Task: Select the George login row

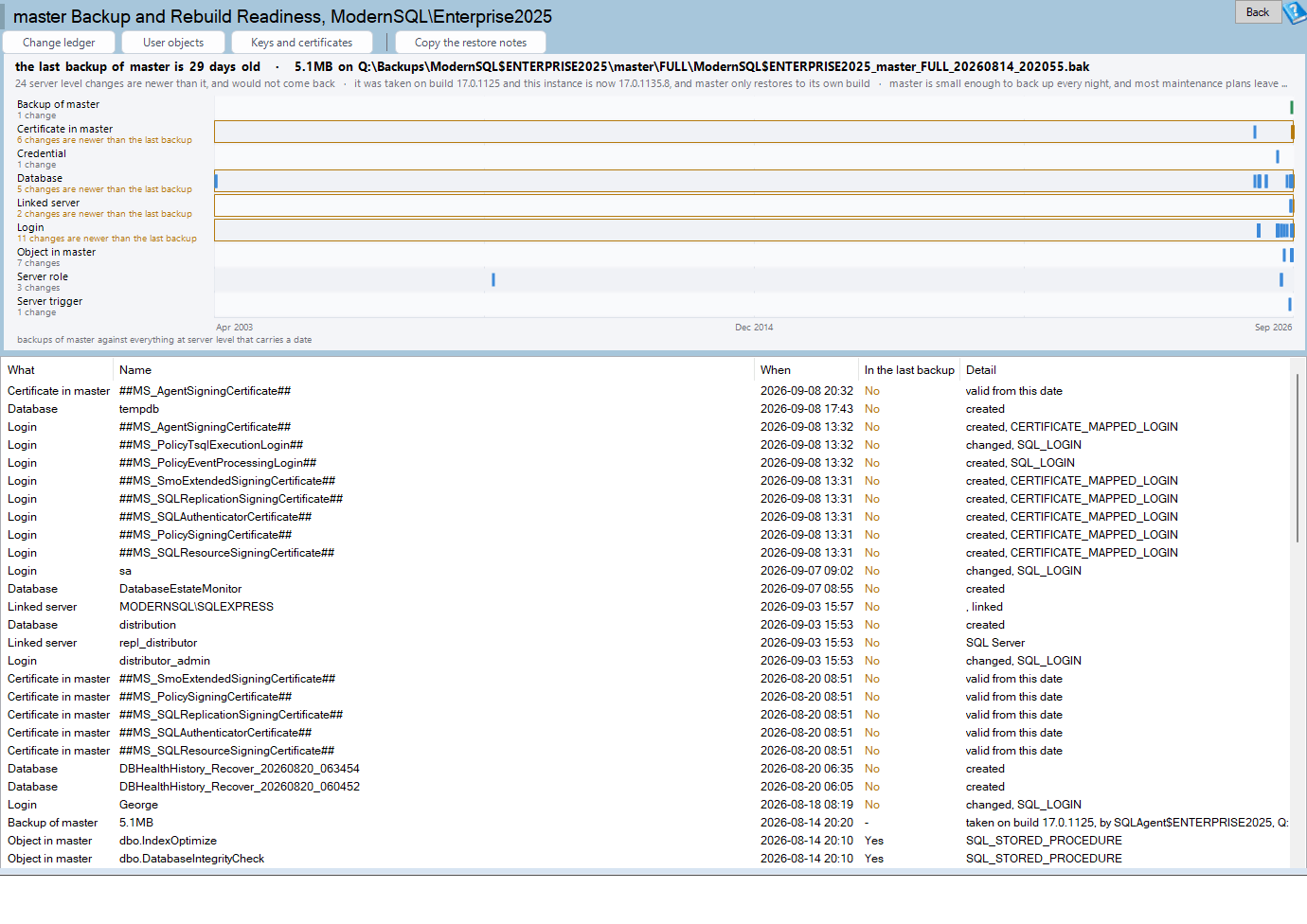Action: [x=647, y=805]
